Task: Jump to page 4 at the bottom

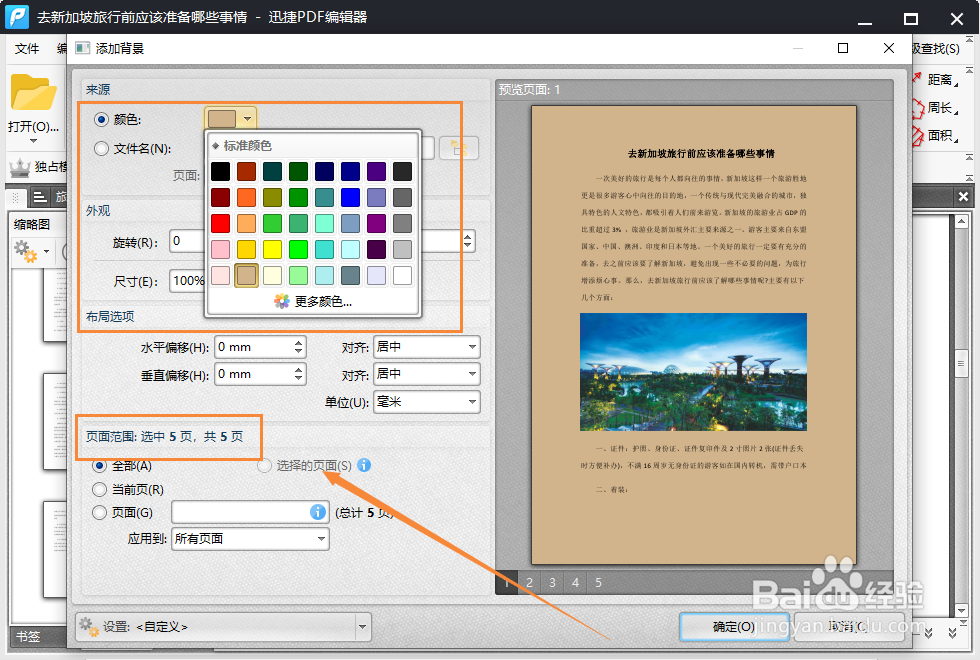Action: point(575,582)
